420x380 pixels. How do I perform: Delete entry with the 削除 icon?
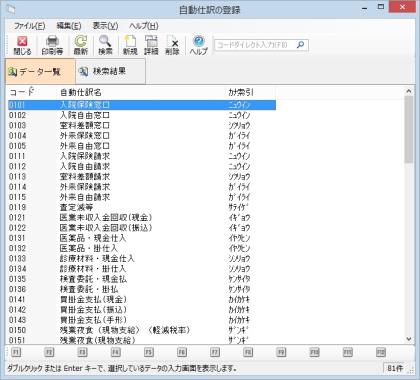point(172,45)
